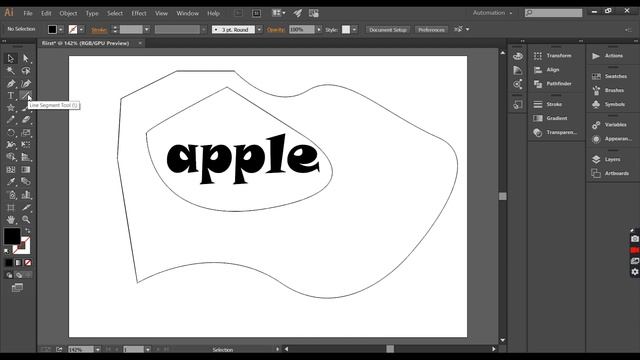Viewport: 640px width, 360px height.
Task: Select the Zoom tool
Action: click(26, 220)
